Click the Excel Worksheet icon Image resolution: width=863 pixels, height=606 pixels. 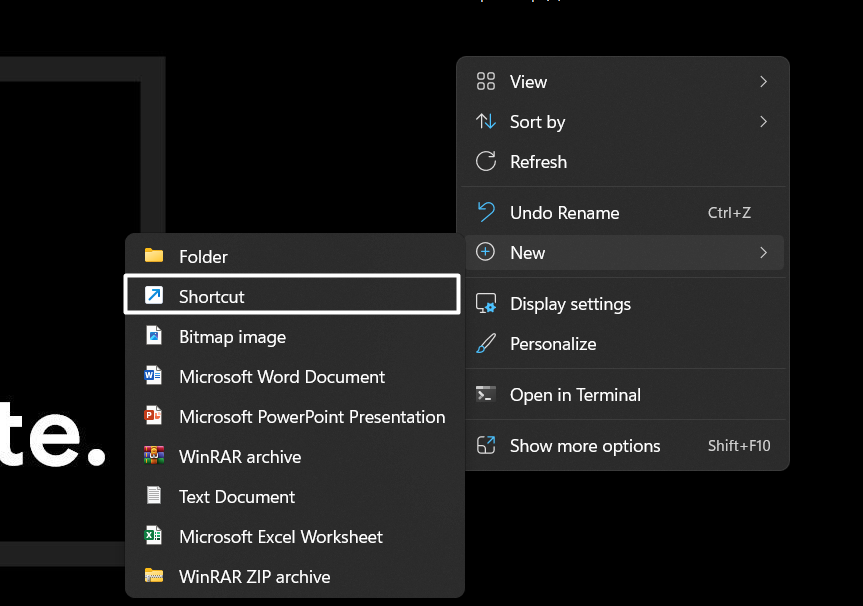153,536
